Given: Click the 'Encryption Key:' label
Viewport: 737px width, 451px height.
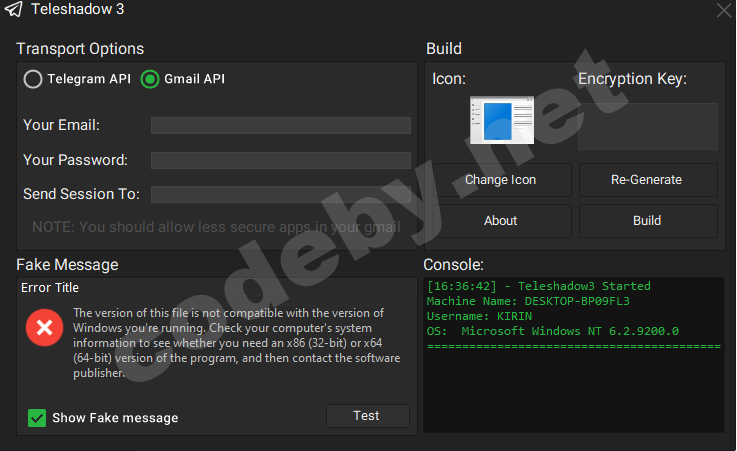Looking at the screenshot, I should 632,79.
